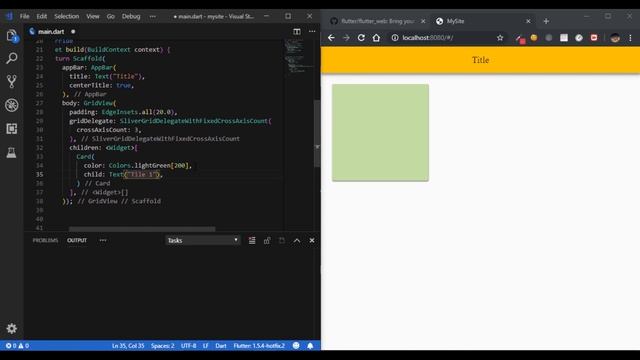Show more panel tabs ellipsis
Image resolution: width=640 pixels, height=360 pixels.
[x=103, y=240]
